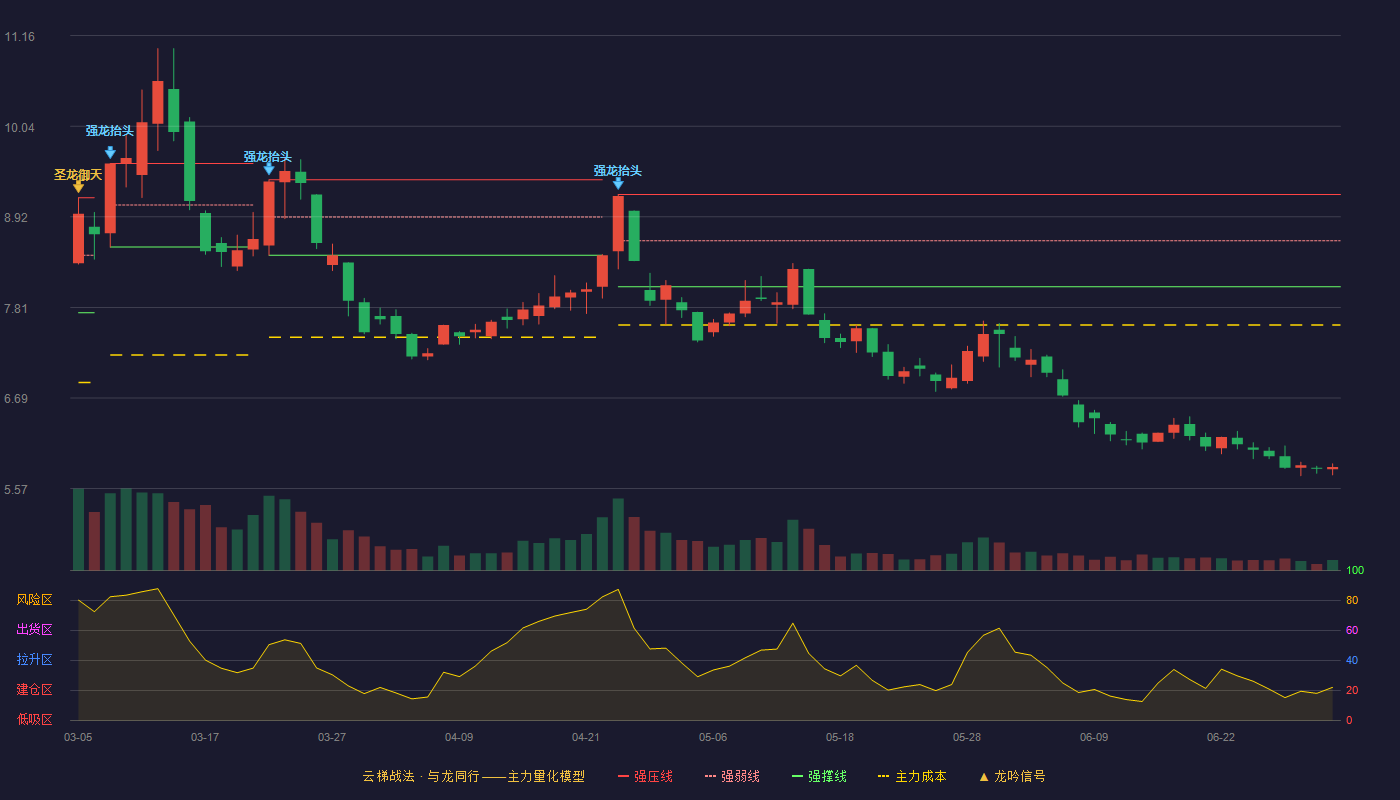Click the 04-21 date label

(x=586, y=737)
